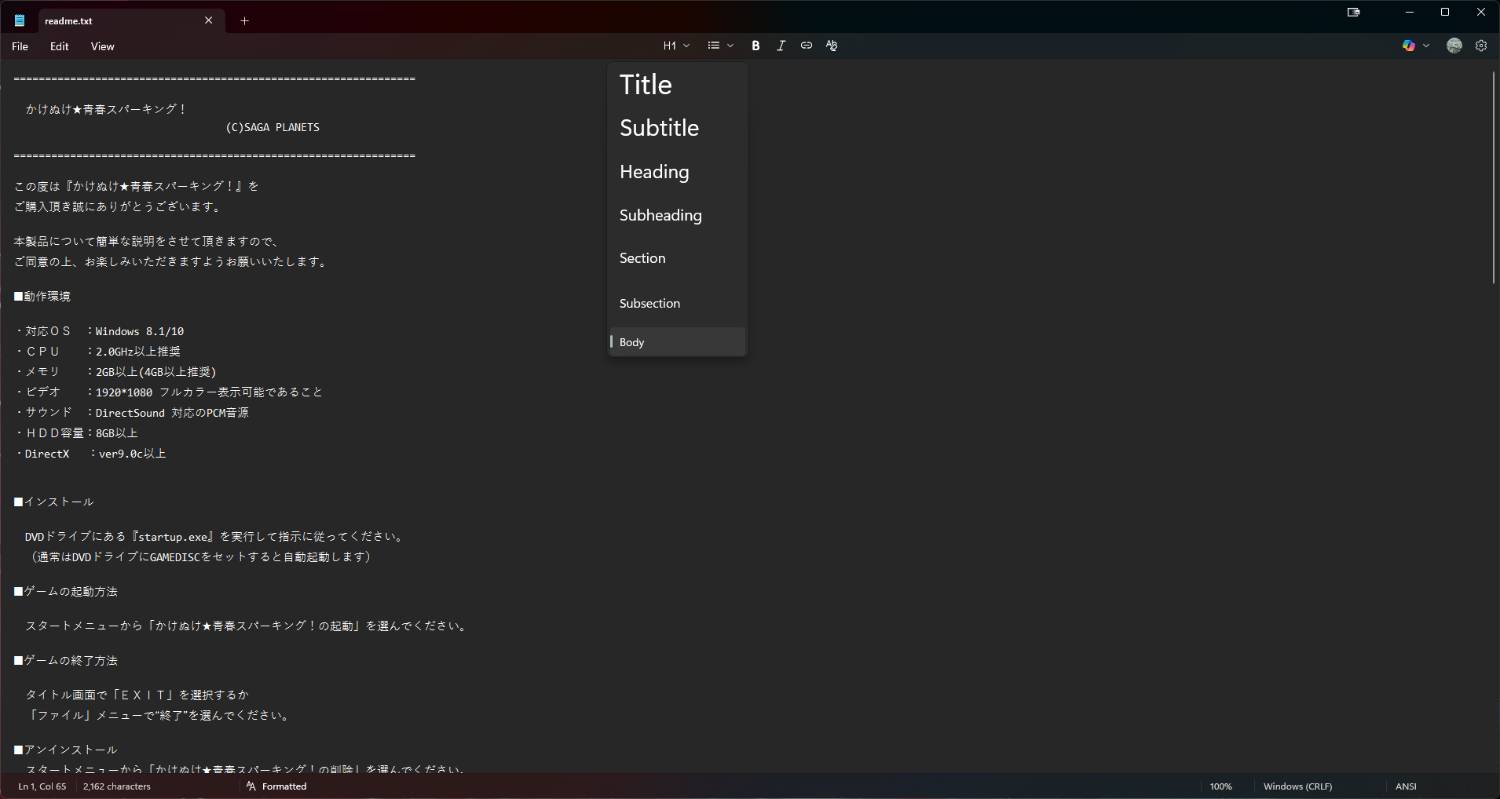Click the Ln 1, Col 65 status indicator

pos(42,787)
